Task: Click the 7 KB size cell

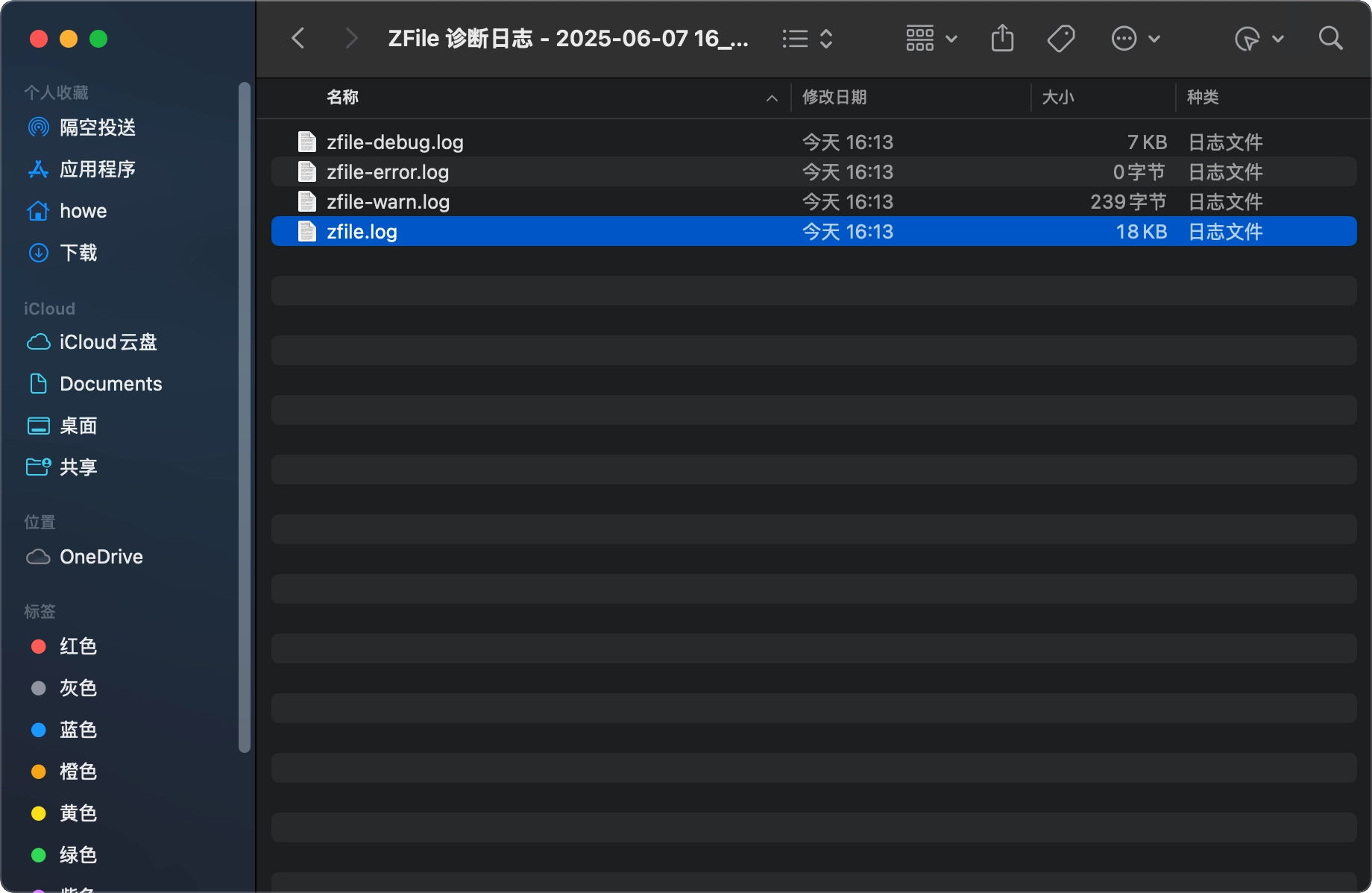Action: click(x=1147, y=142)
